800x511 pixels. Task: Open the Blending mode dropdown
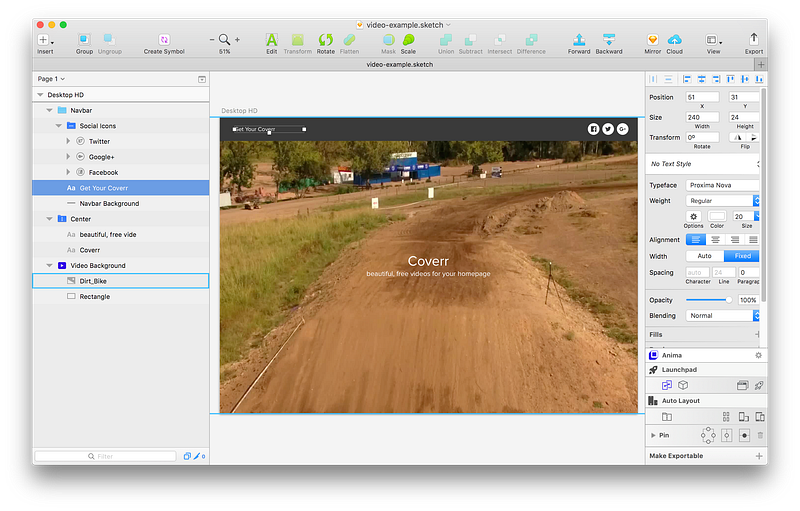pyautogui.click(x=722, y=316)
